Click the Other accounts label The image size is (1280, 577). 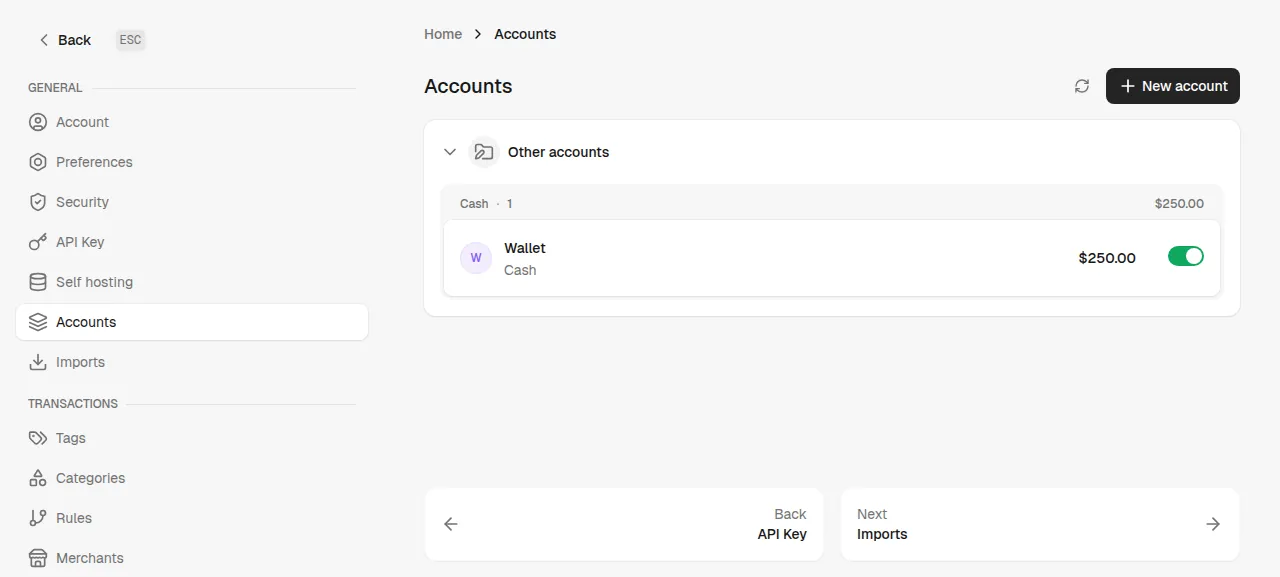558,152
